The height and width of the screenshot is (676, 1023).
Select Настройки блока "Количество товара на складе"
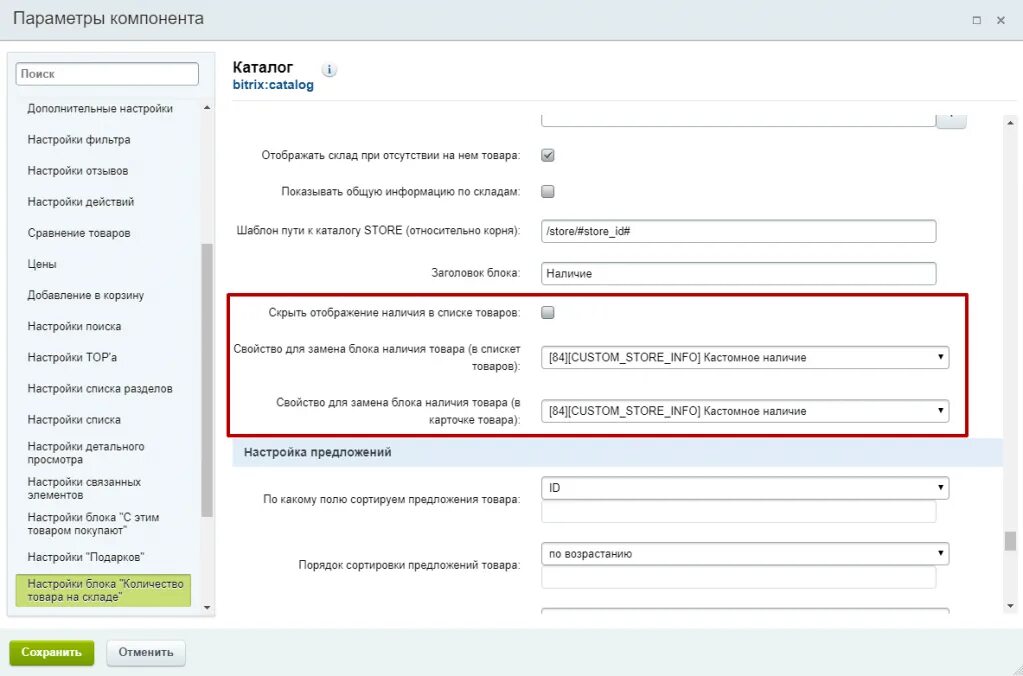tap(103, 591)
